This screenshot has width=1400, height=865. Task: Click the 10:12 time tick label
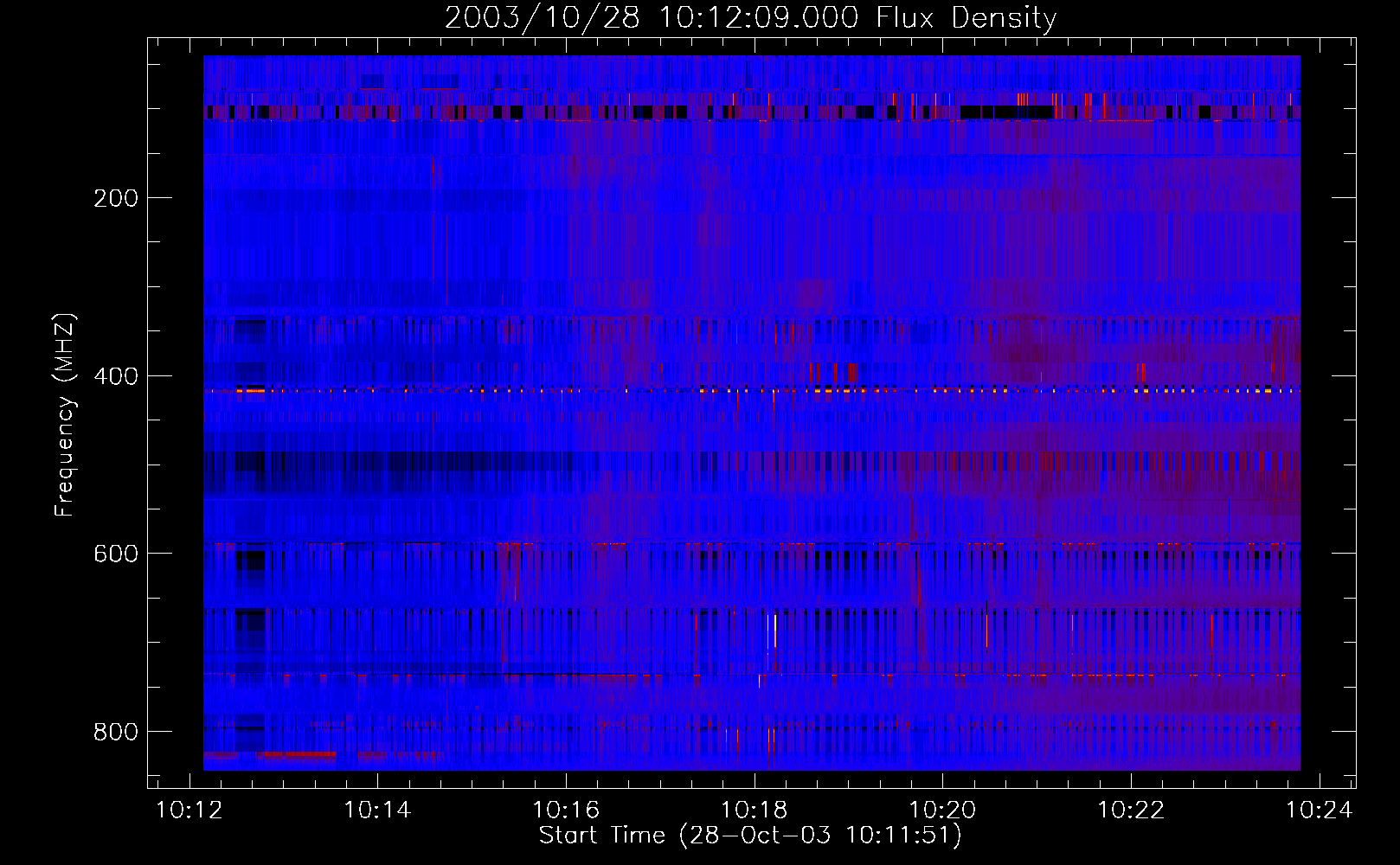pos(189,811)
